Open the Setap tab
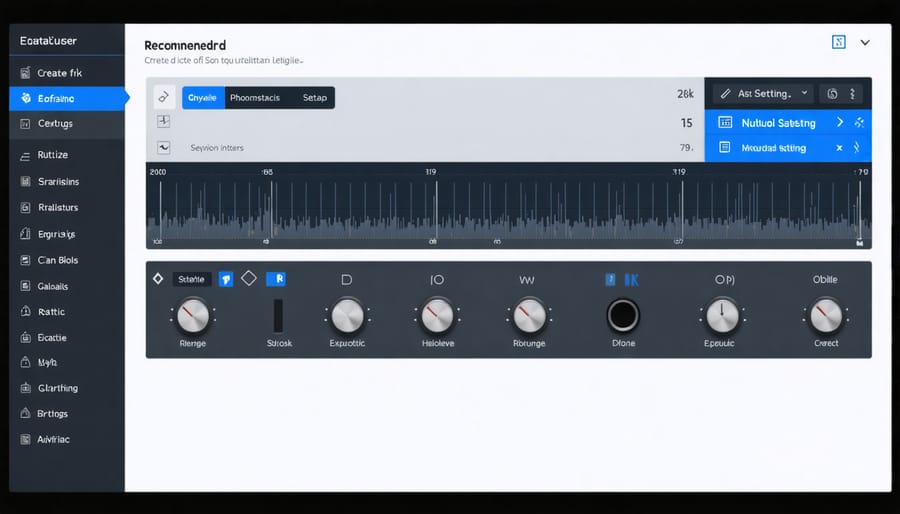 click(x=314, y=98)
